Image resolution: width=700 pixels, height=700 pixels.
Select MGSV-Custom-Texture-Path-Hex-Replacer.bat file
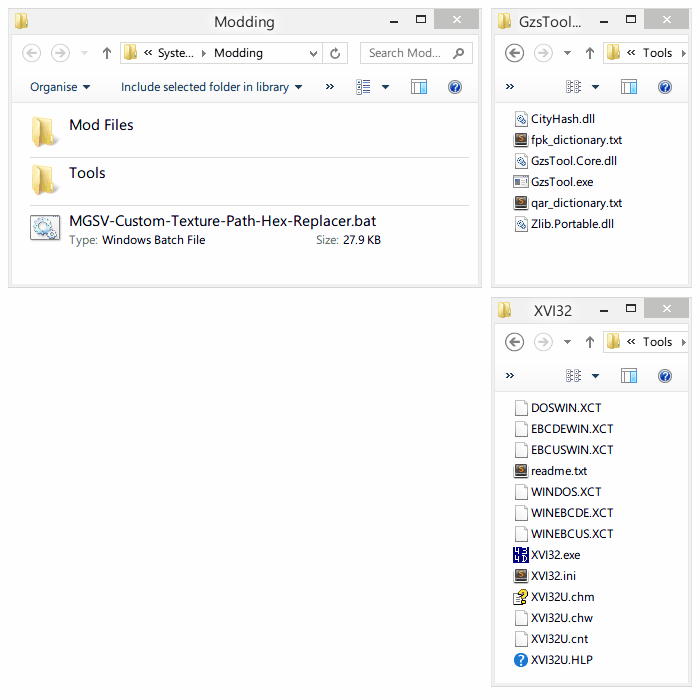[249, 229]
